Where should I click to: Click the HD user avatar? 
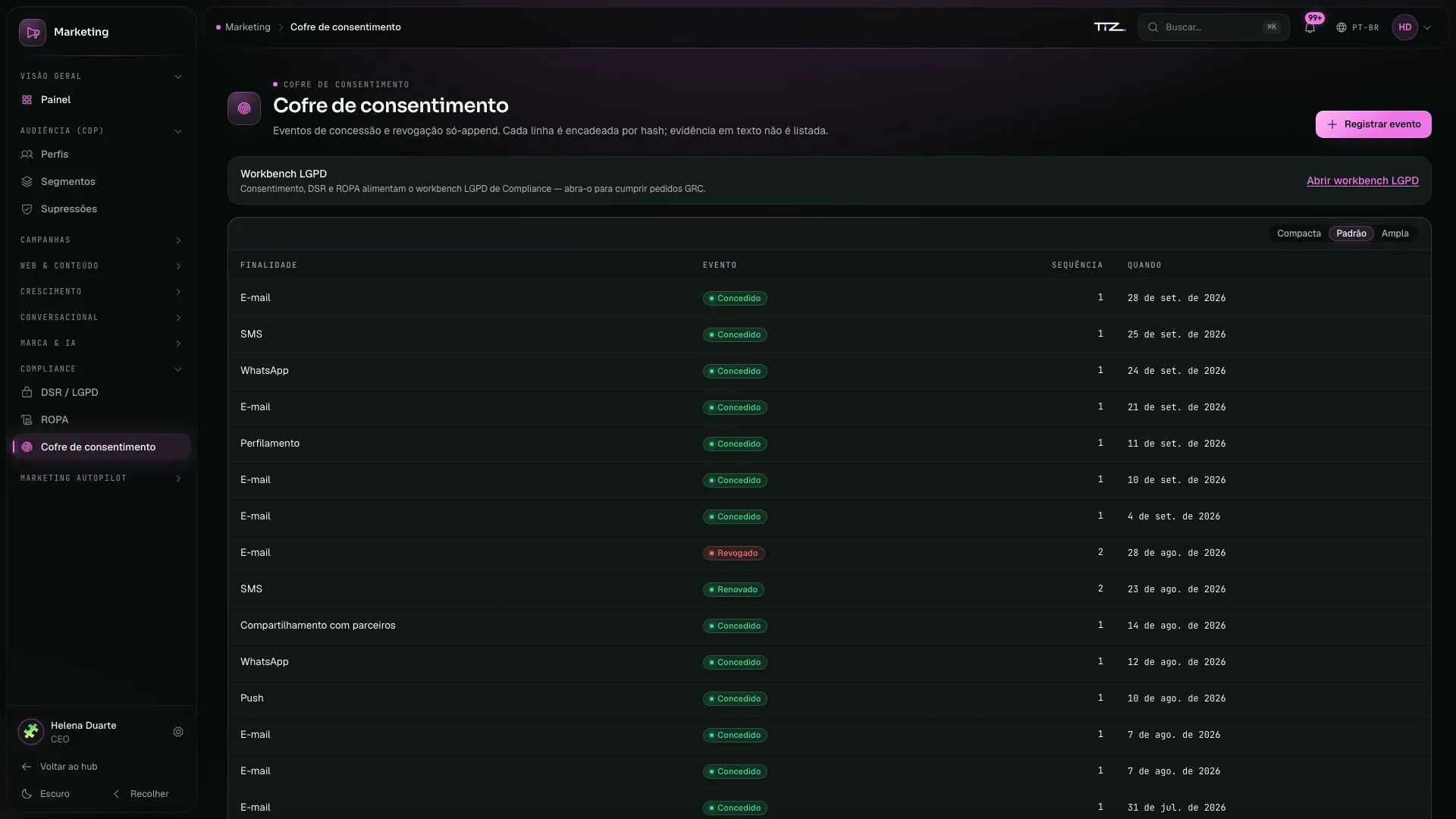1405,27
